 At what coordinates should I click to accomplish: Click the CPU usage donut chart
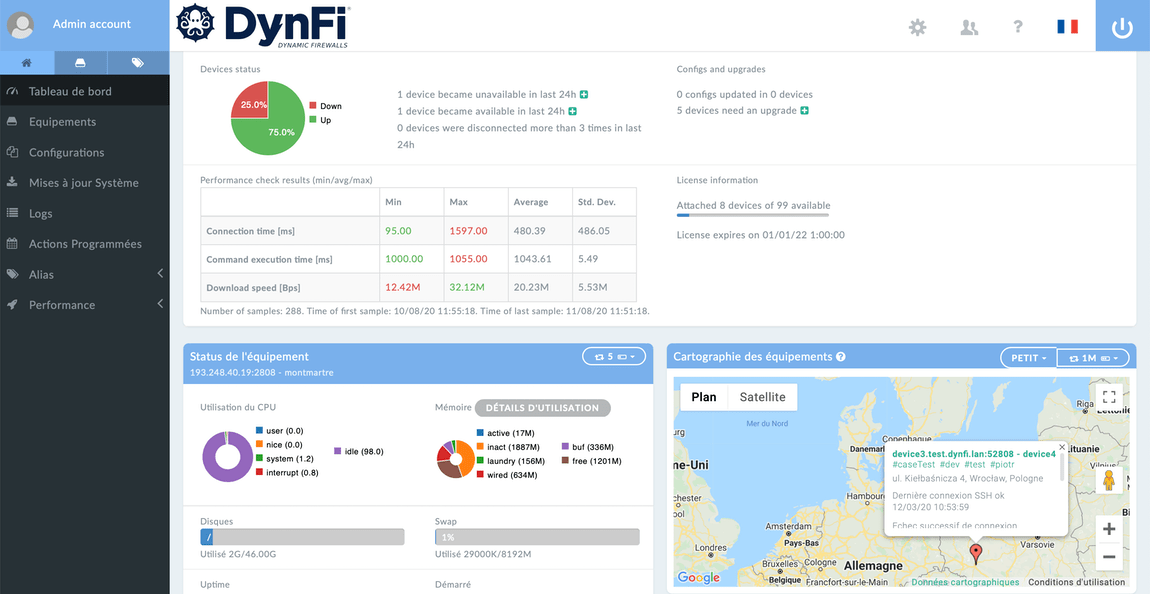tap(227, 456)
